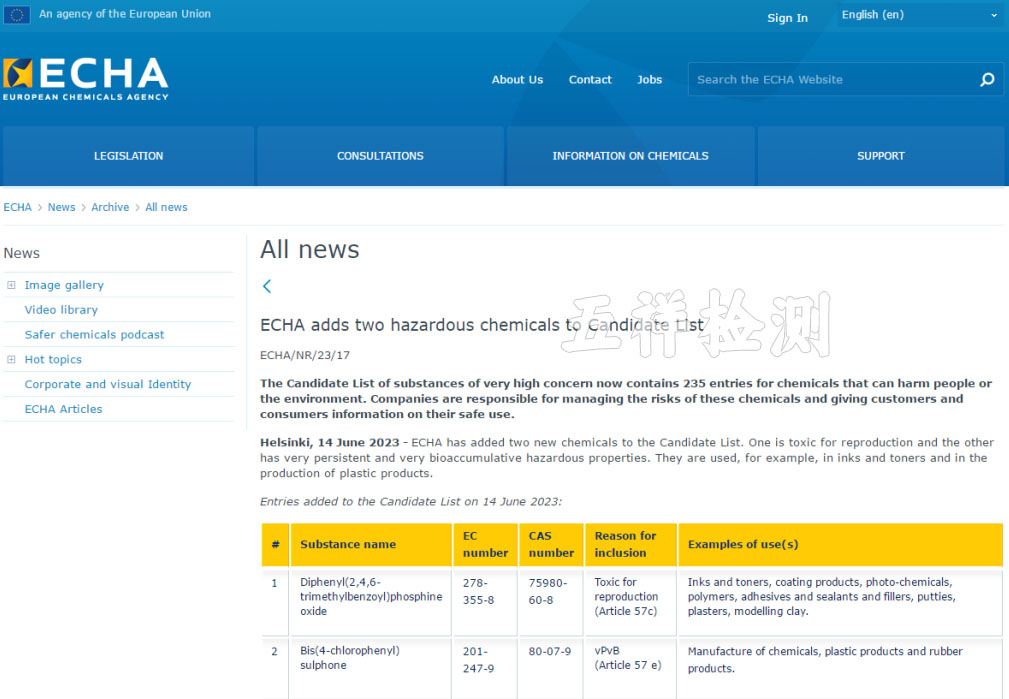
Task: Open the Video library sidebar link
Action: [x=61, y=310]
